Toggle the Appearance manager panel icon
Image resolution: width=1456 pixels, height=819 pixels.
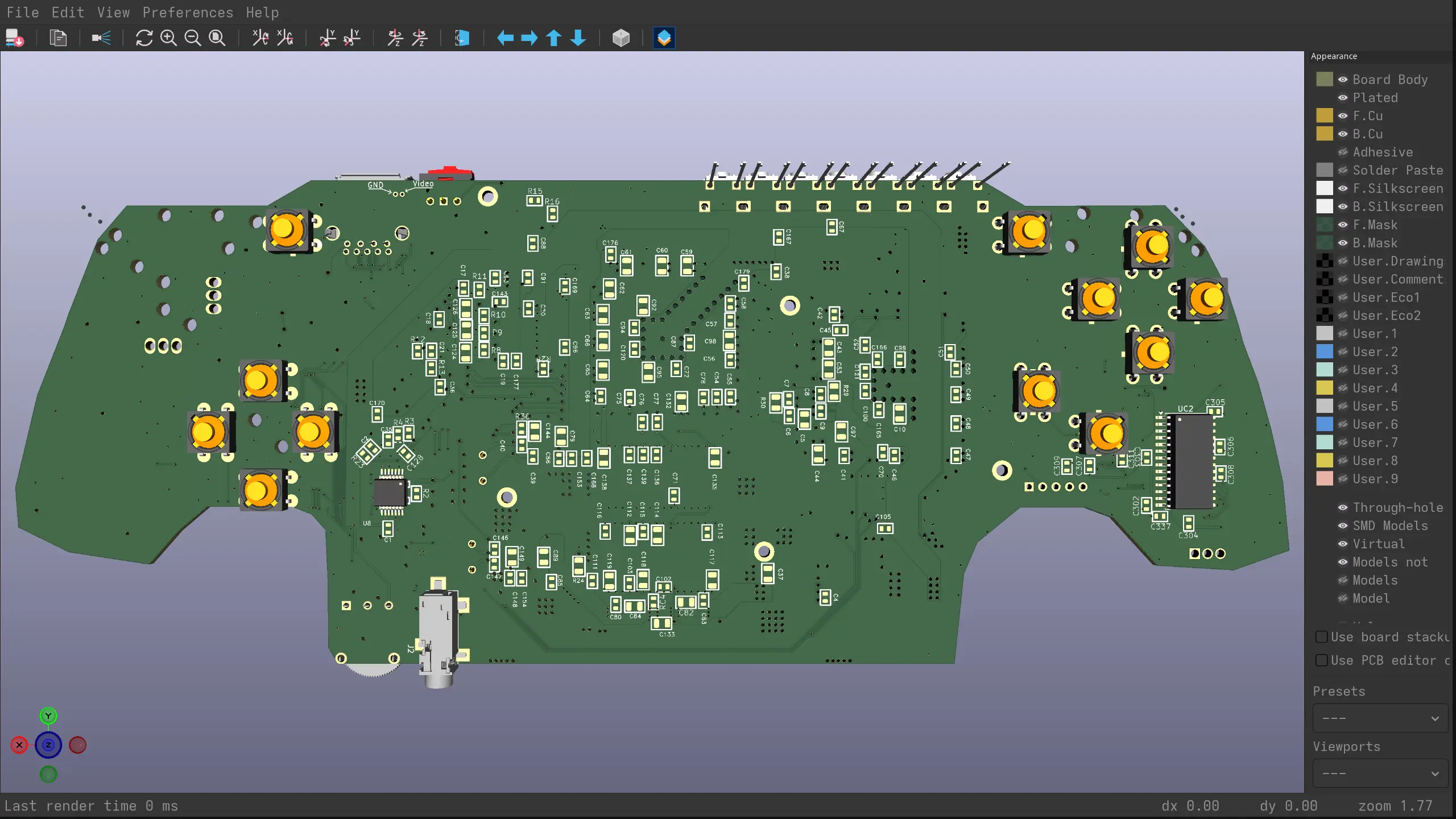(x=664, y=38)
